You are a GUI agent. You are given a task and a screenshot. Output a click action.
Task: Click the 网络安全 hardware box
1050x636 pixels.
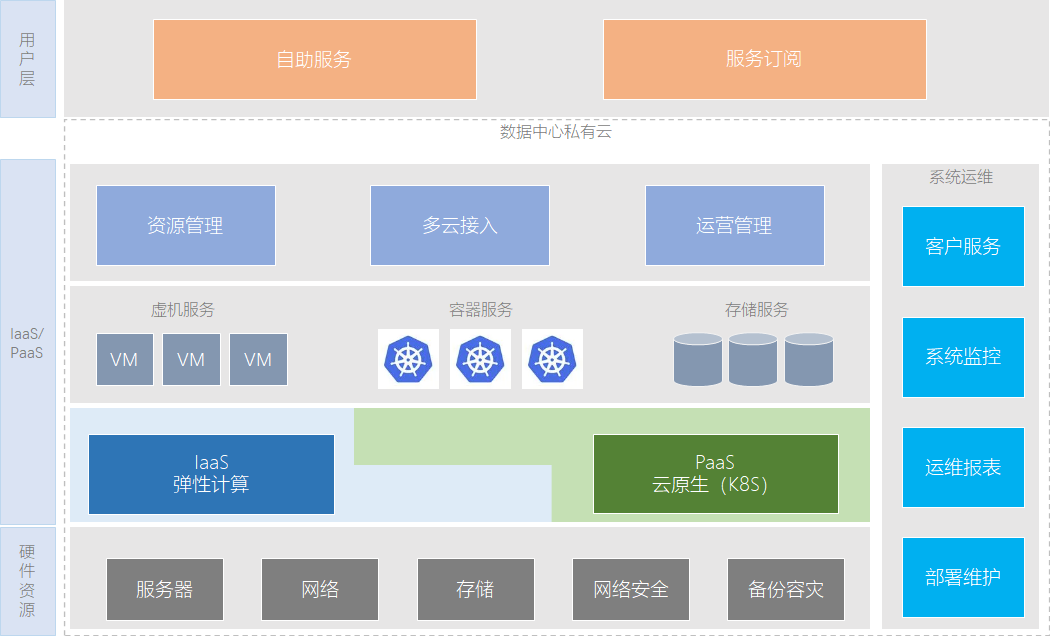631,590
